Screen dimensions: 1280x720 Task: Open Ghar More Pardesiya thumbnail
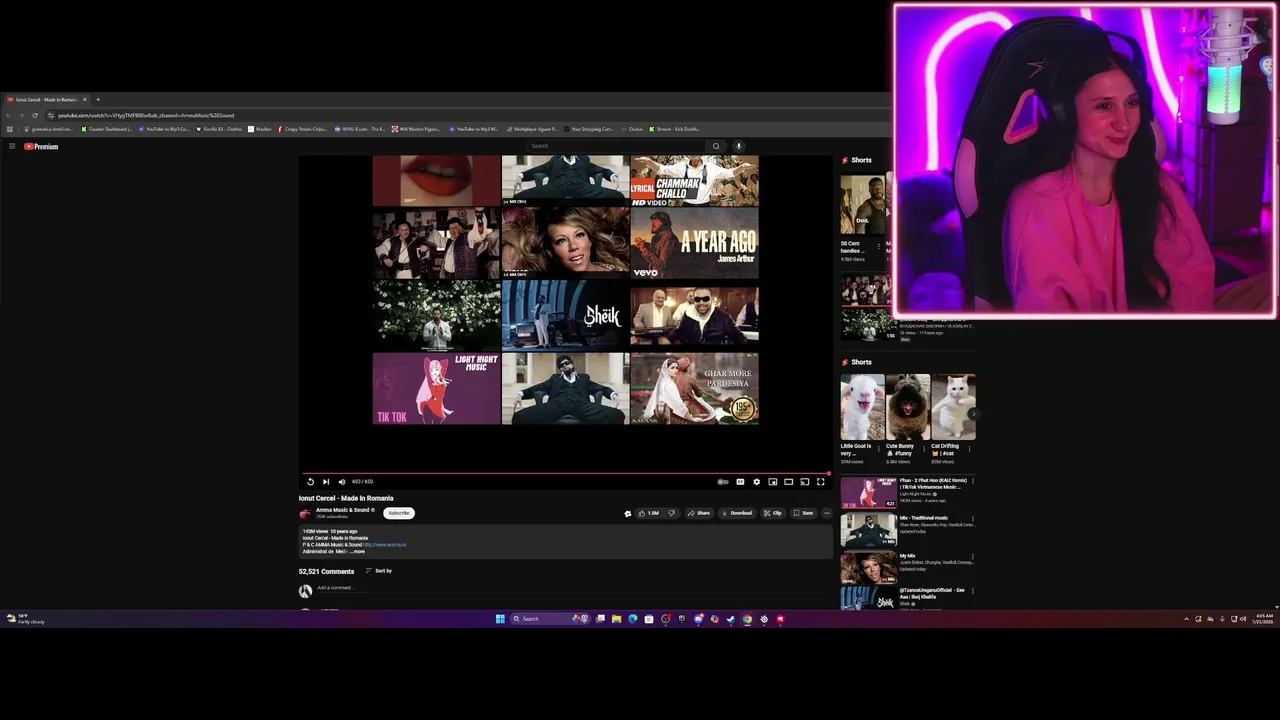click(x=694, y=388)
